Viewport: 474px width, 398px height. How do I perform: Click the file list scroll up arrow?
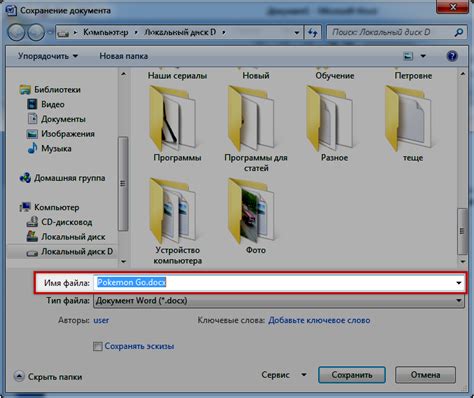462,74
